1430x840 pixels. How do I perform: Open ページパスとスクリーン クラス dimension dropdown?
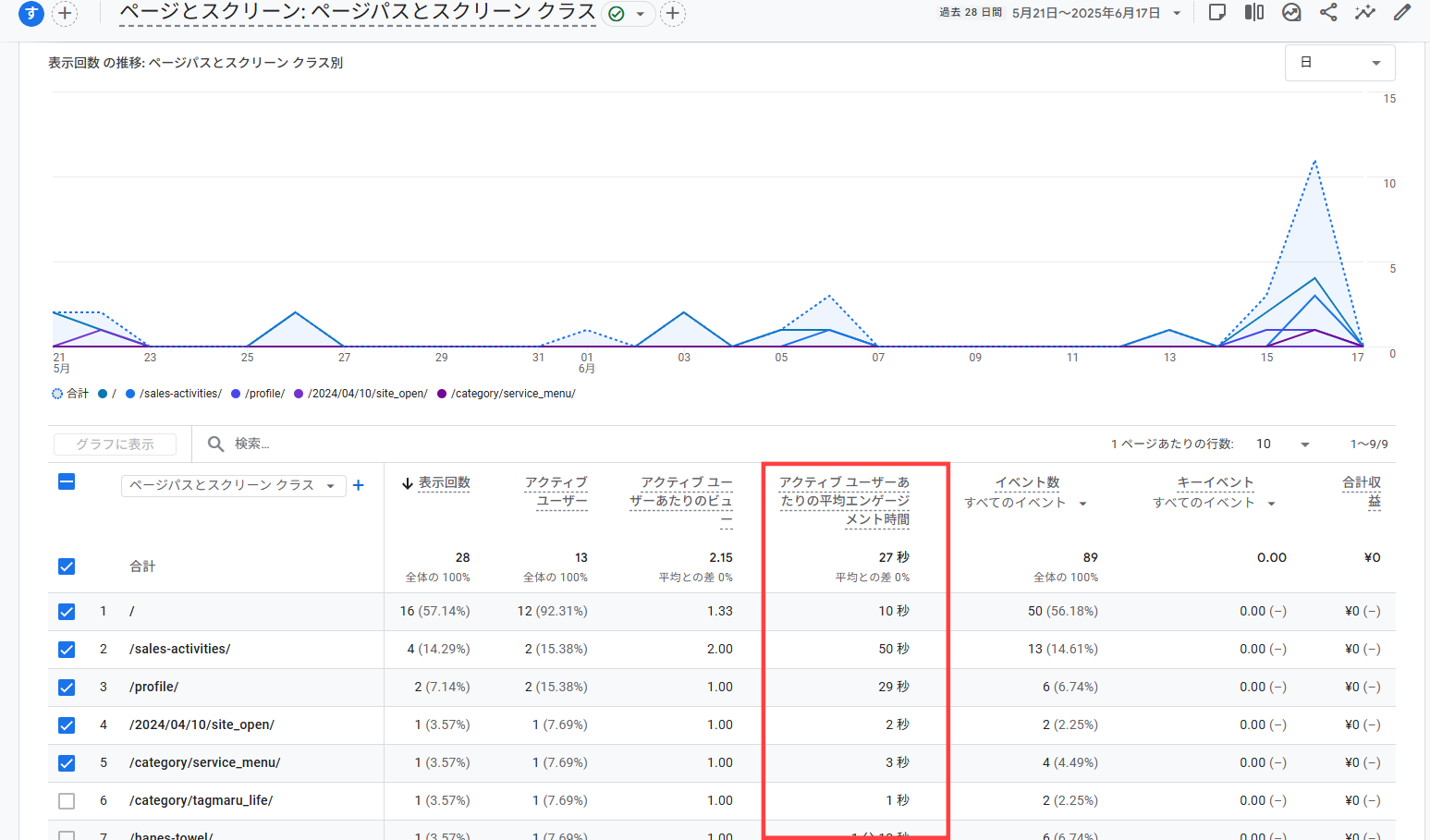(233, 485)
